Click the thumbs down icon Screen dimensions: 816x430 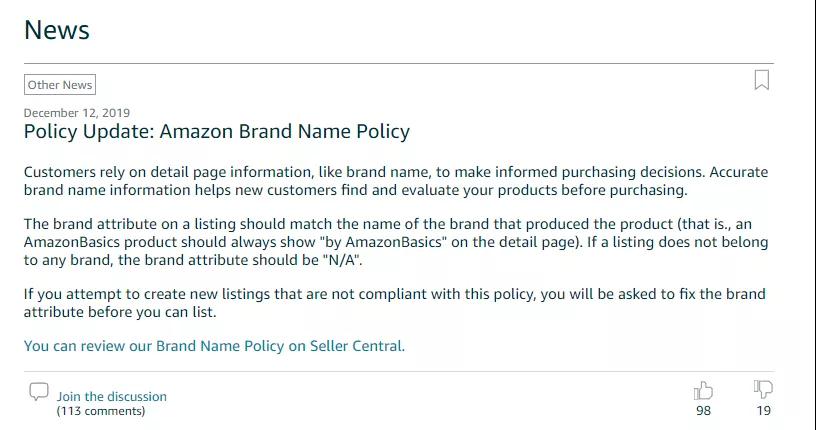(763, 389)
